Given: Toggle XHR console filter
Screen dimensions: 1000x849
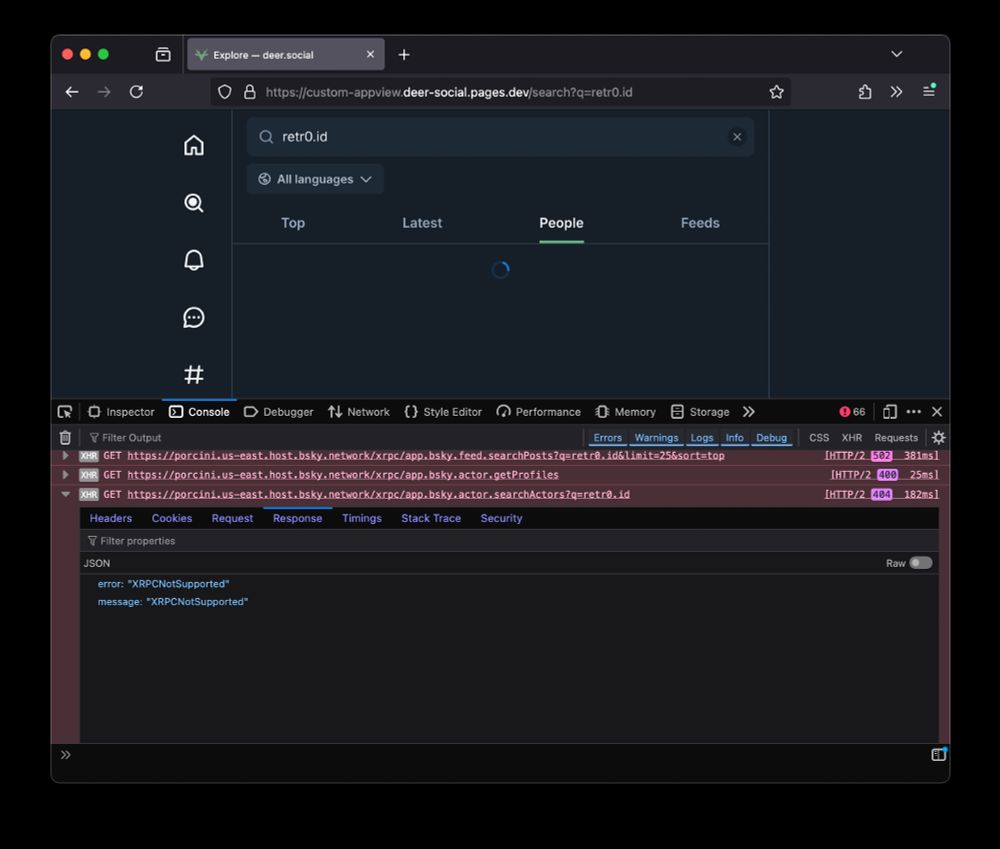Looking at the screenshot, I should (851, 438).
